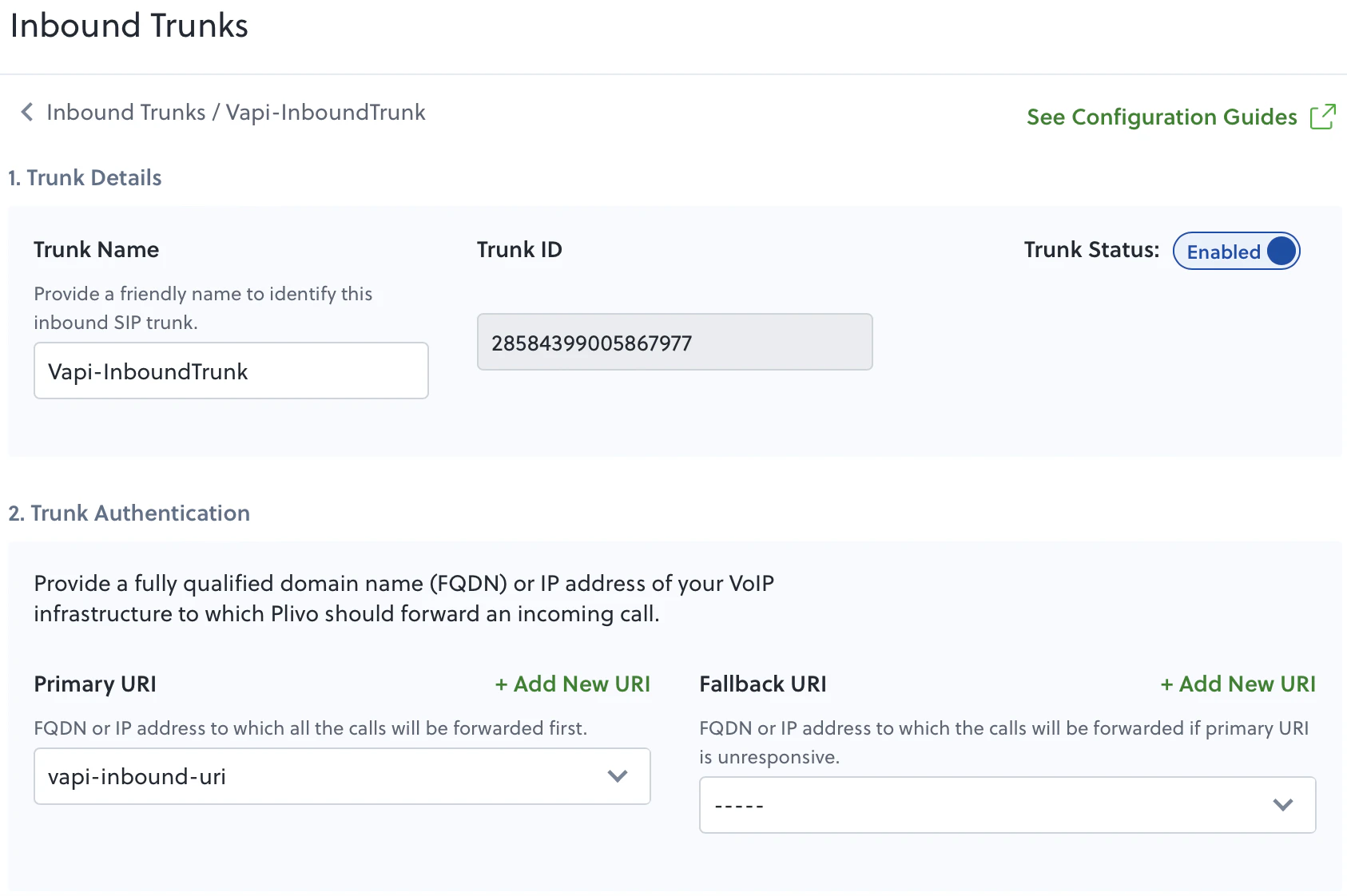
Task: Click the Vapi-InboundTrunk breadcrumb item
Action: (x=325, y=112)
